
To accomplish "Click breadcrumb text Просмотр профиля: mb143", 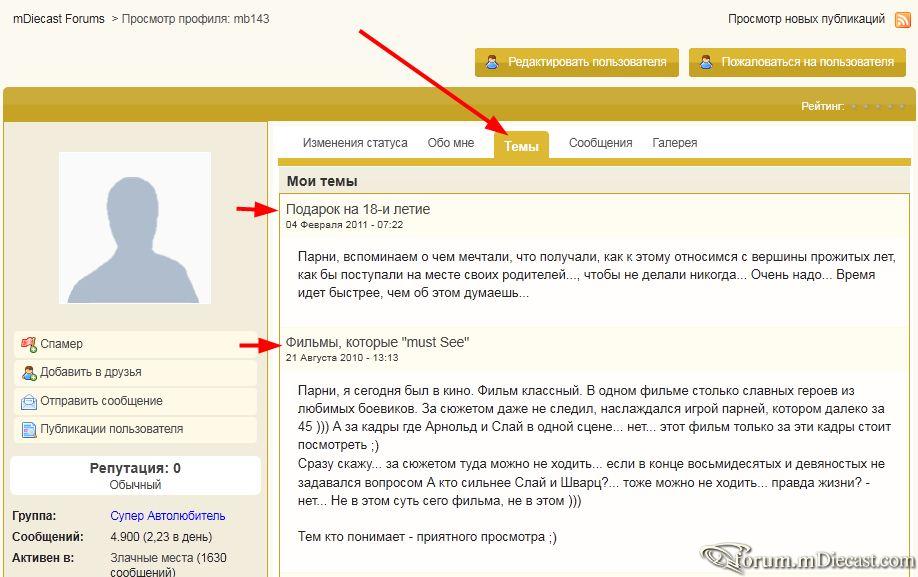I will click(196, 19).
